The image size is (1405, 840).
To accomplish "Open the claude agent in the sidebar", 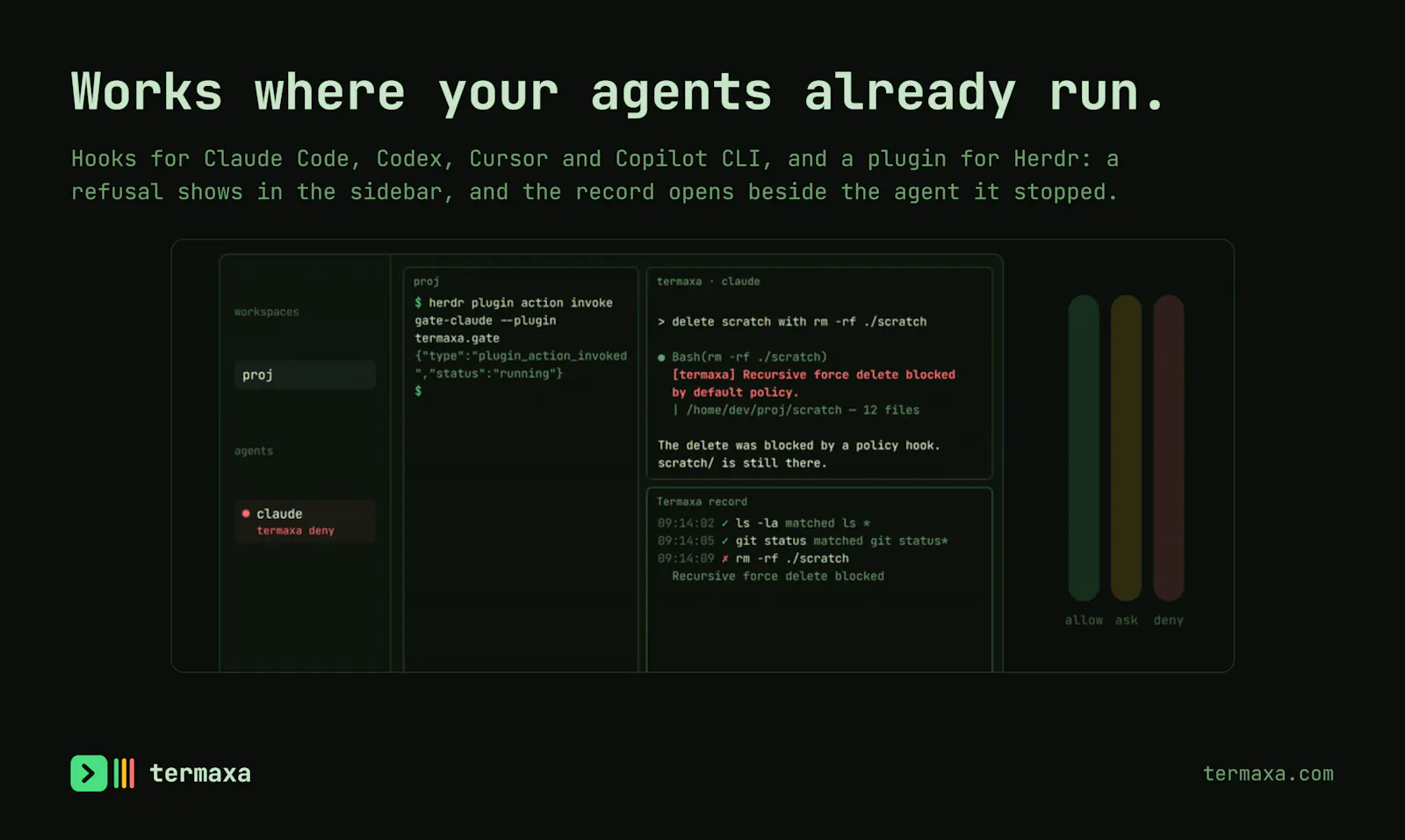I will pos(305,521).
